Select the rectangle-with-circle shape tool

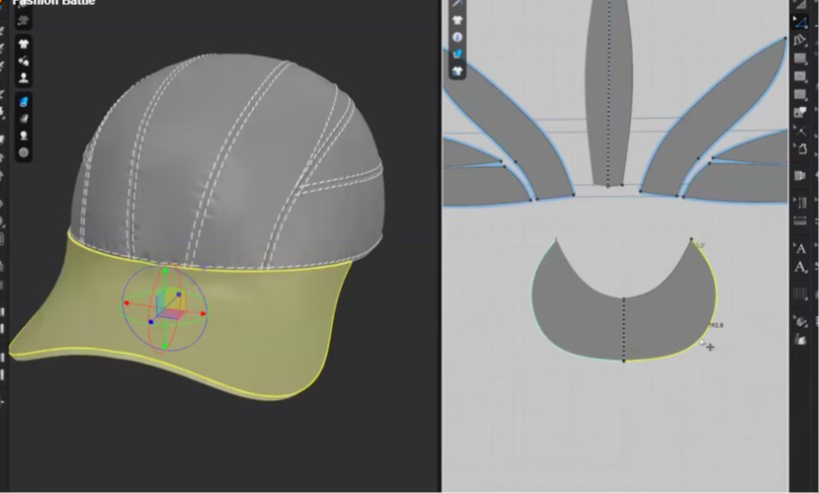800,112
